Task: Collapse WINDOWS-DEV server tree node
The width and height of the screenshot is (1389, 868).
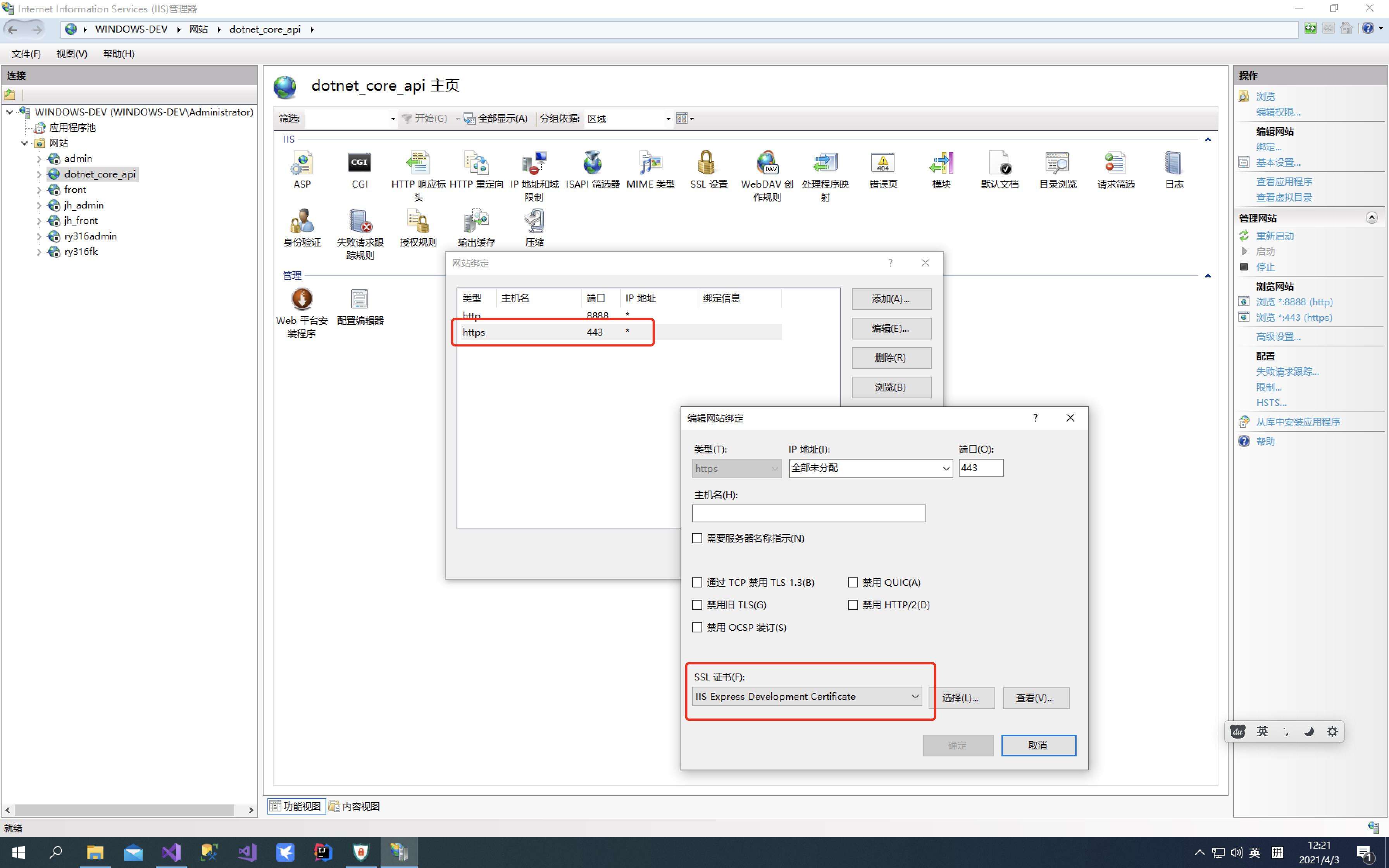Action: point(10,112)
